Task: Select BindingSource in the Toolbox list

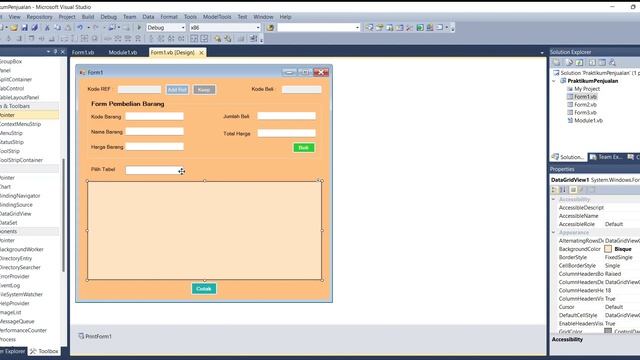Action: click(16, 204)
